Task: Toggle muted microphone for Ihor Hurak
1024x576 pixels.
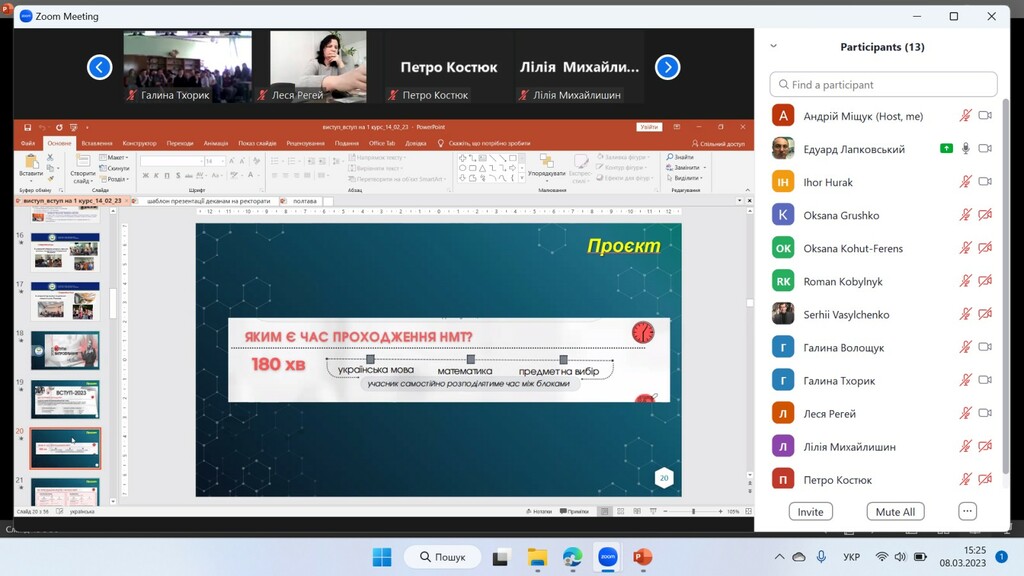Action: pyautogui.click(x=966, y=182)
